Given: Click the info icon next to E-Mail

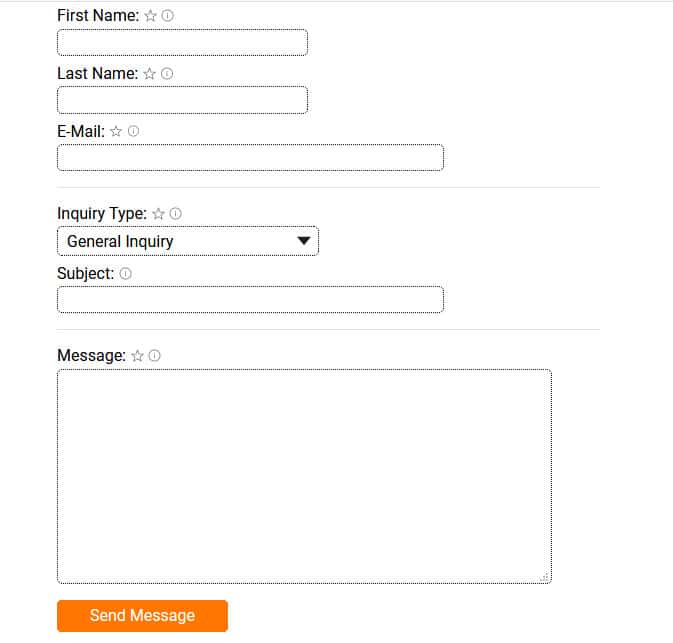Looking at the screenshot, I should [x=133, y=131].
